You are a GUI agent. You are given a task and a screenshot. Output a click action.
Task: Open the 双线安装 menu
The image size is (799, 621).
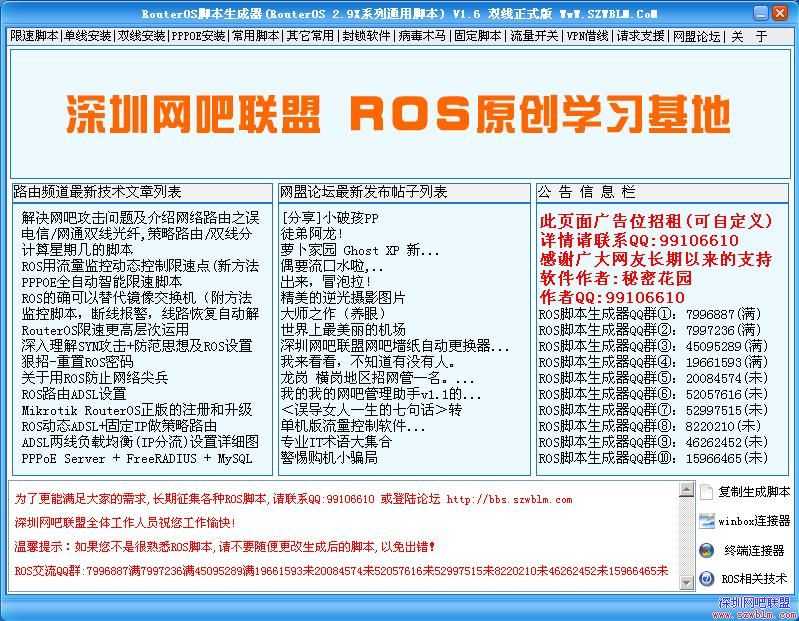[142, 36]
